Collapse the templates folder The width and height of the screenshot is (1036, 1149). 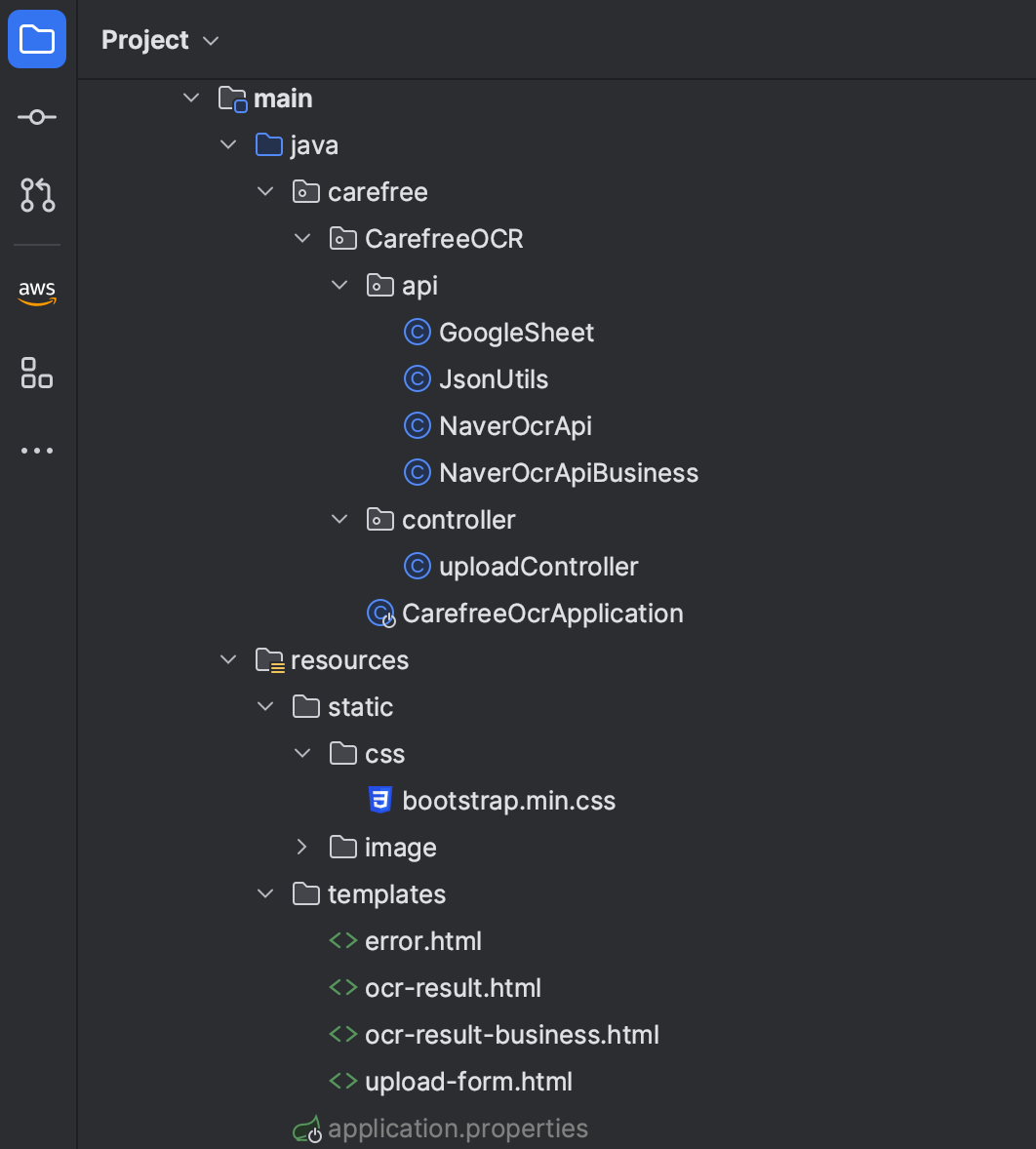tap(264, 893)
